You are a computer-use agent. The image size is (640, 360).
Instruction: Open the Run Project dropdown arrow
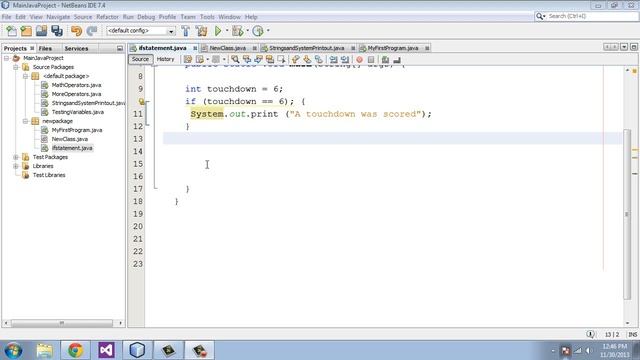pos(227,31)
